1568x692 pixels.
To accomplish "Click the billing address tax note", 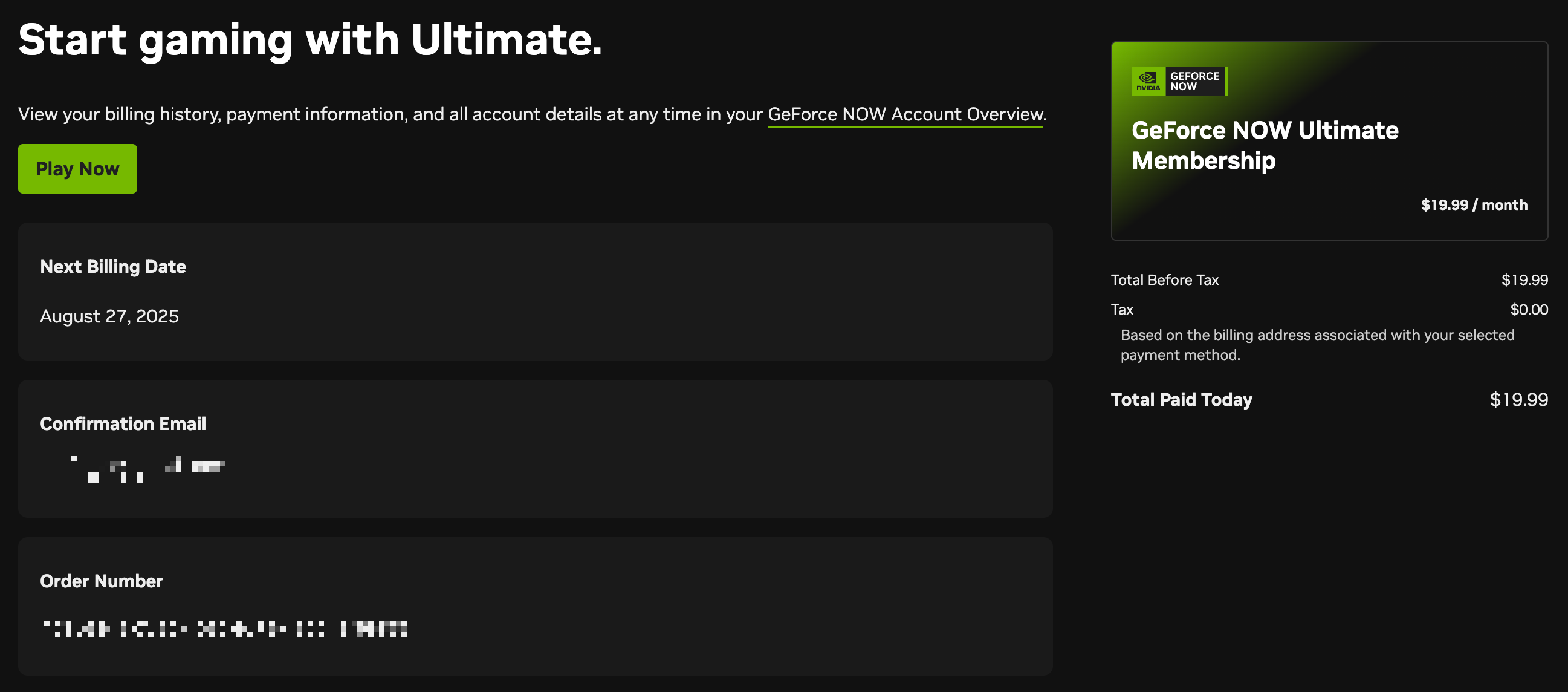I will pos(1317,345).
